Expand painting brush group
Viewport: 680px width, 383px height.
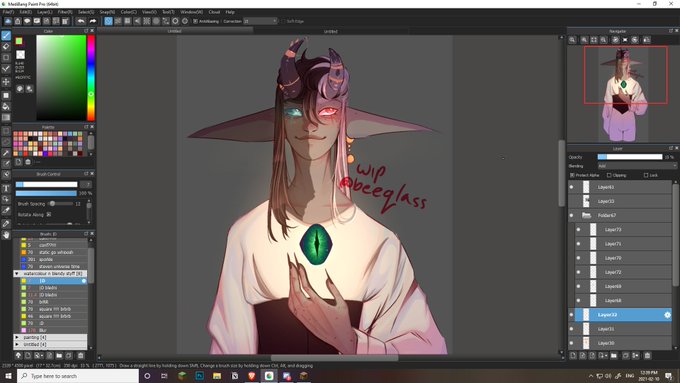coord(16,337)
